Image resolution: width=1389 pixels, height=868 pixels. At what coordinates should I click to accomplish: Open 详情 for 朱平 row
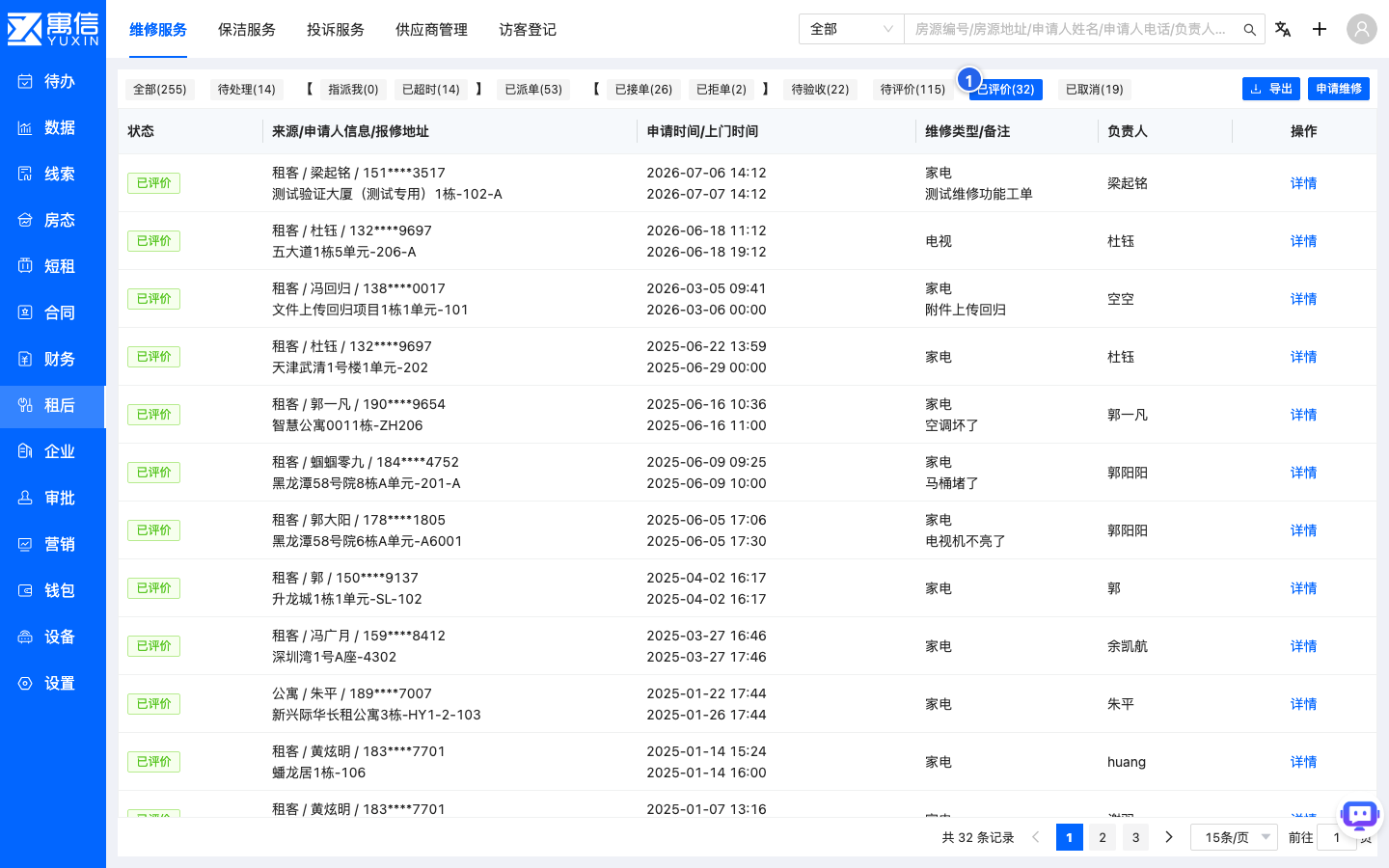pos(1303,704)
